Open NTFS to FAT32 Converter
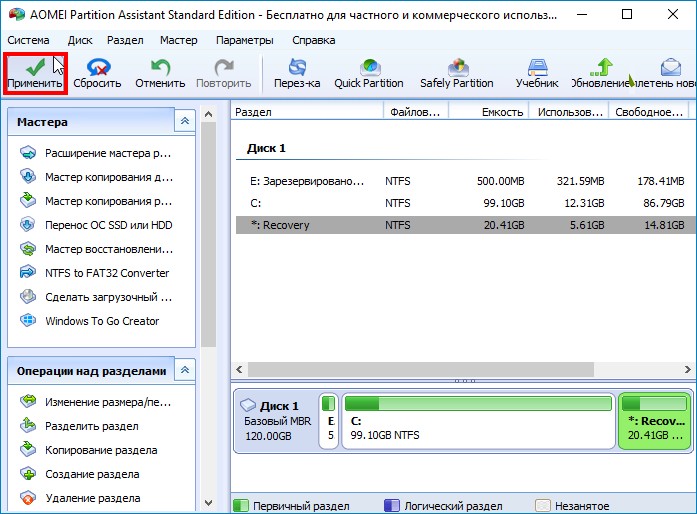 pos(94,273)
